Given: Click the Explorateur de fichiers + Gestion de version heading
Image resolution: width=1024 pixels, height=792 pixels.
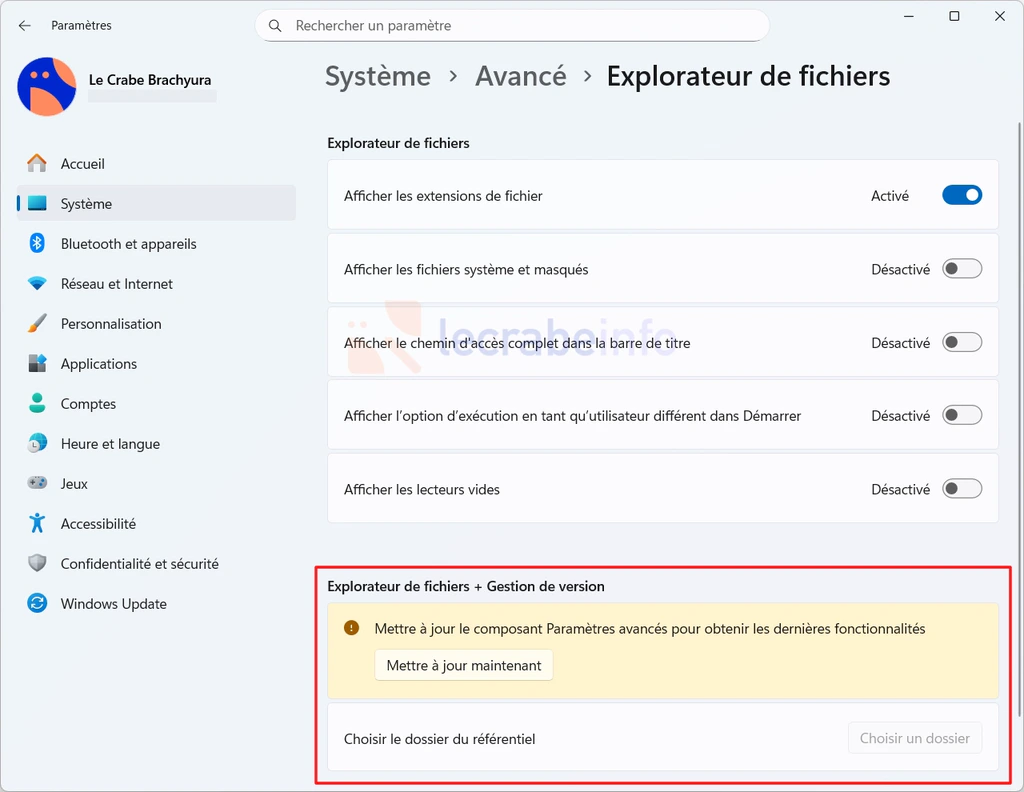Looking at the screenshot, I should [x=466, y=586].
